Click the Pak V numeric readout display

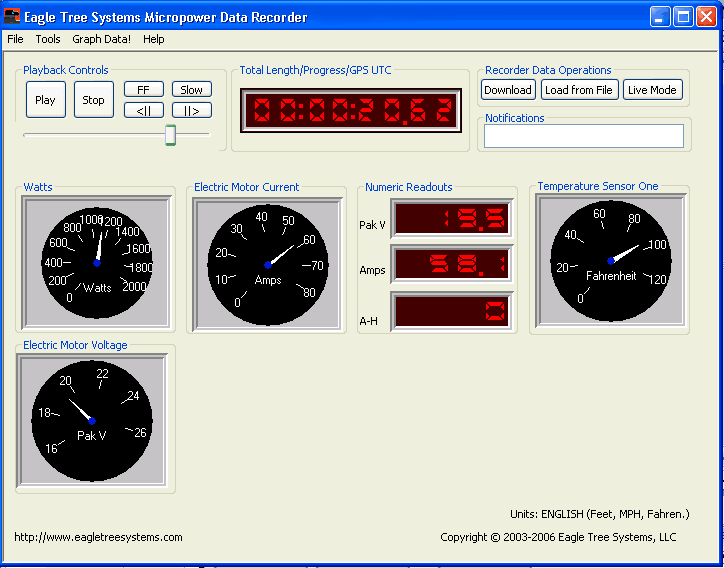[x=452, y=218]
